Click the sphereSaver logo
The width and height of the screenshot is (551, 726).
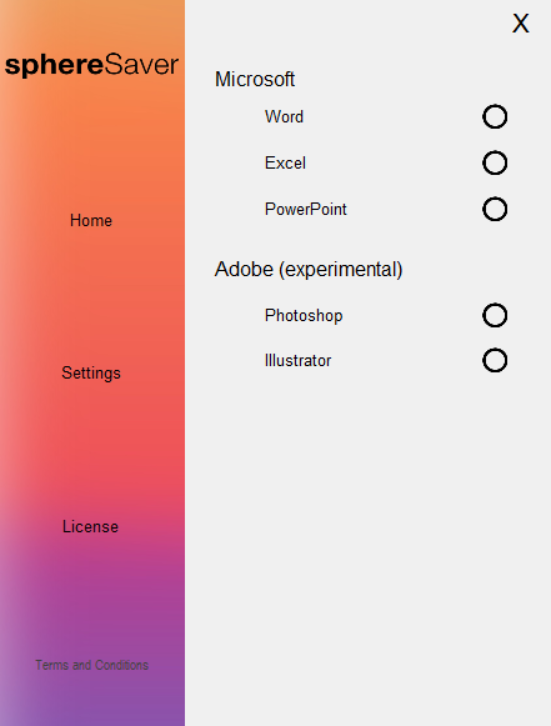coord(91,65)
